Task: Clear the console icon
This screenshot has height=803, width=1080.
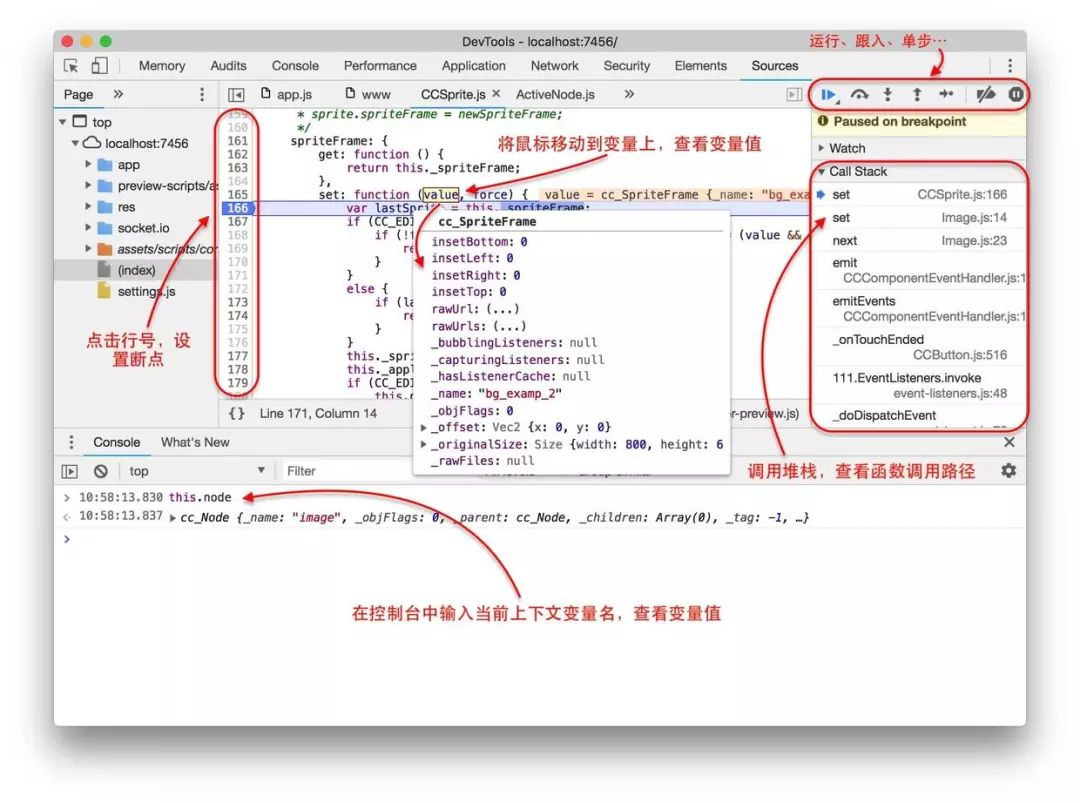Action: tap(101, 471)
